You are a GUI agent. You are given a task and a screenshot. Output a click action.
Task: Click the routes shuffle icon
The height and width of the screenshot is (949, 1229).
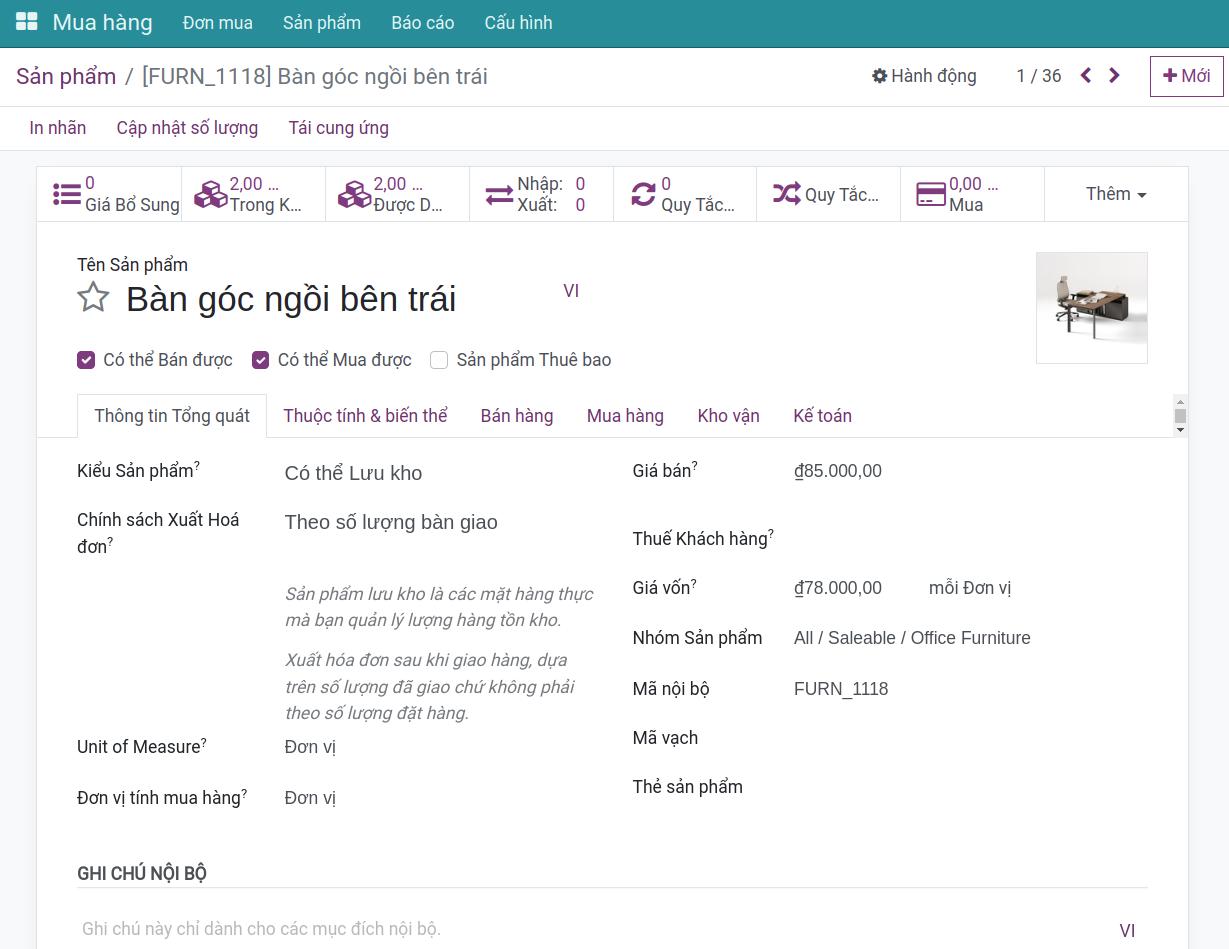click(x=787, y=192)
